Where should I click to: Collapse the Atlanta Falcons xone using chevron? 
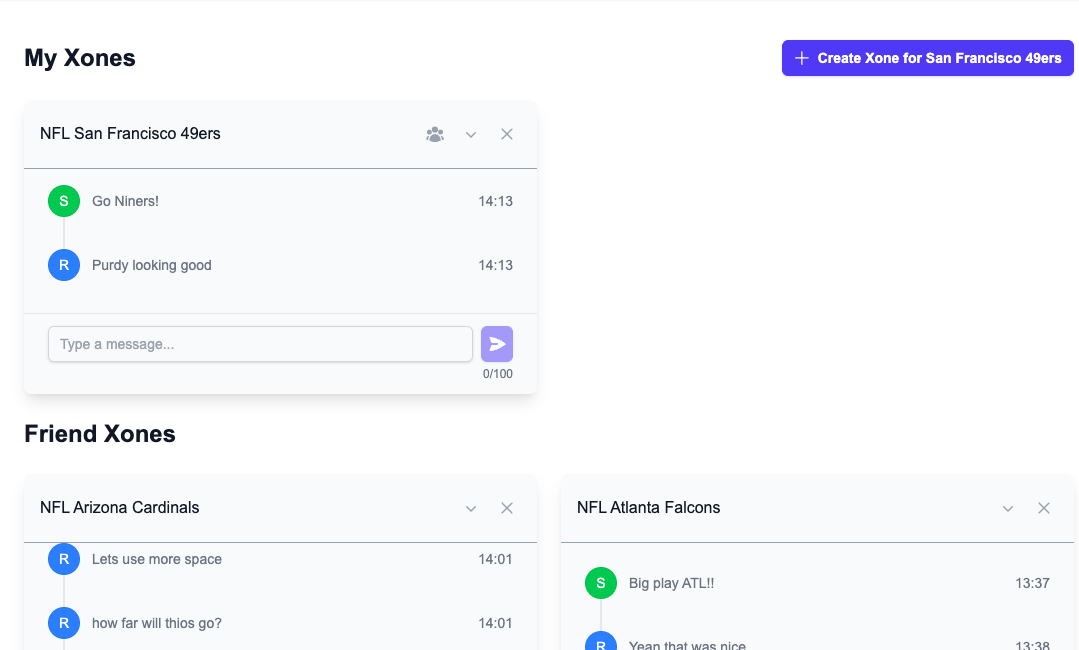coord(1008,508)
